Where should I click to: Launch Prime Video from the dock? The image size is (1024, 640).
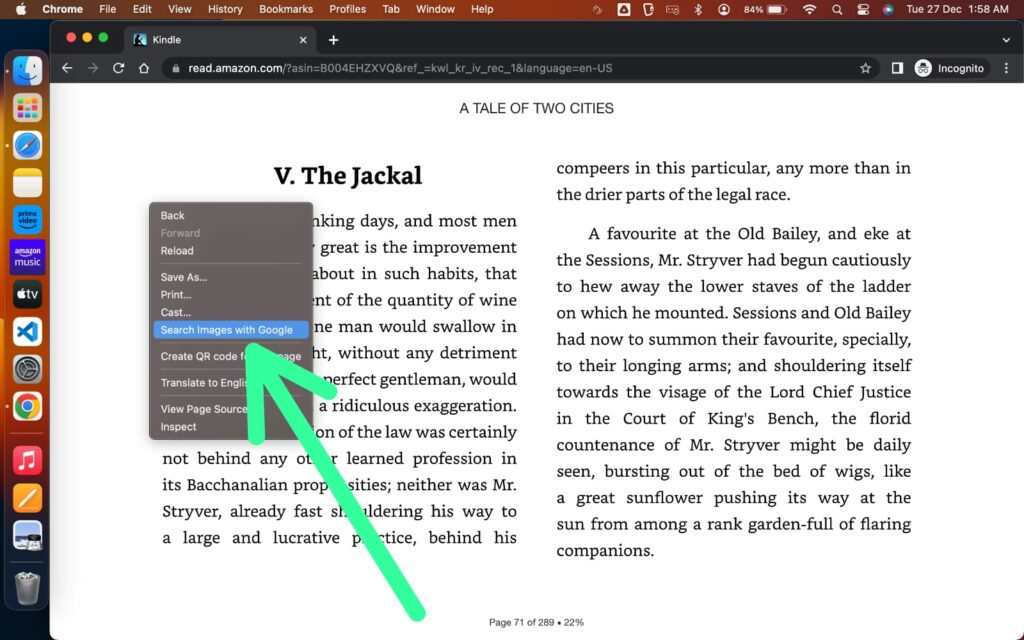tap(27, 219)
